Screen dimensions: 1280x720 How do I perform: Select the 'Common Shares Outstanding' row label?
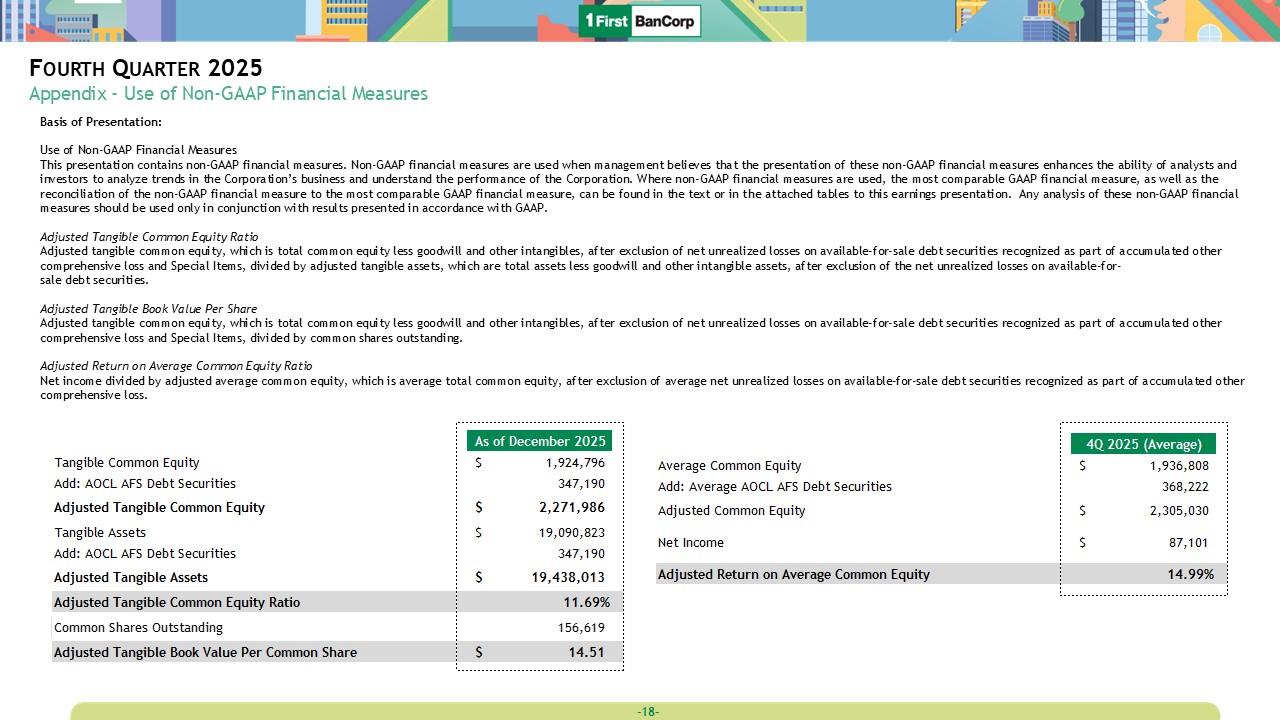pos(138,628)
